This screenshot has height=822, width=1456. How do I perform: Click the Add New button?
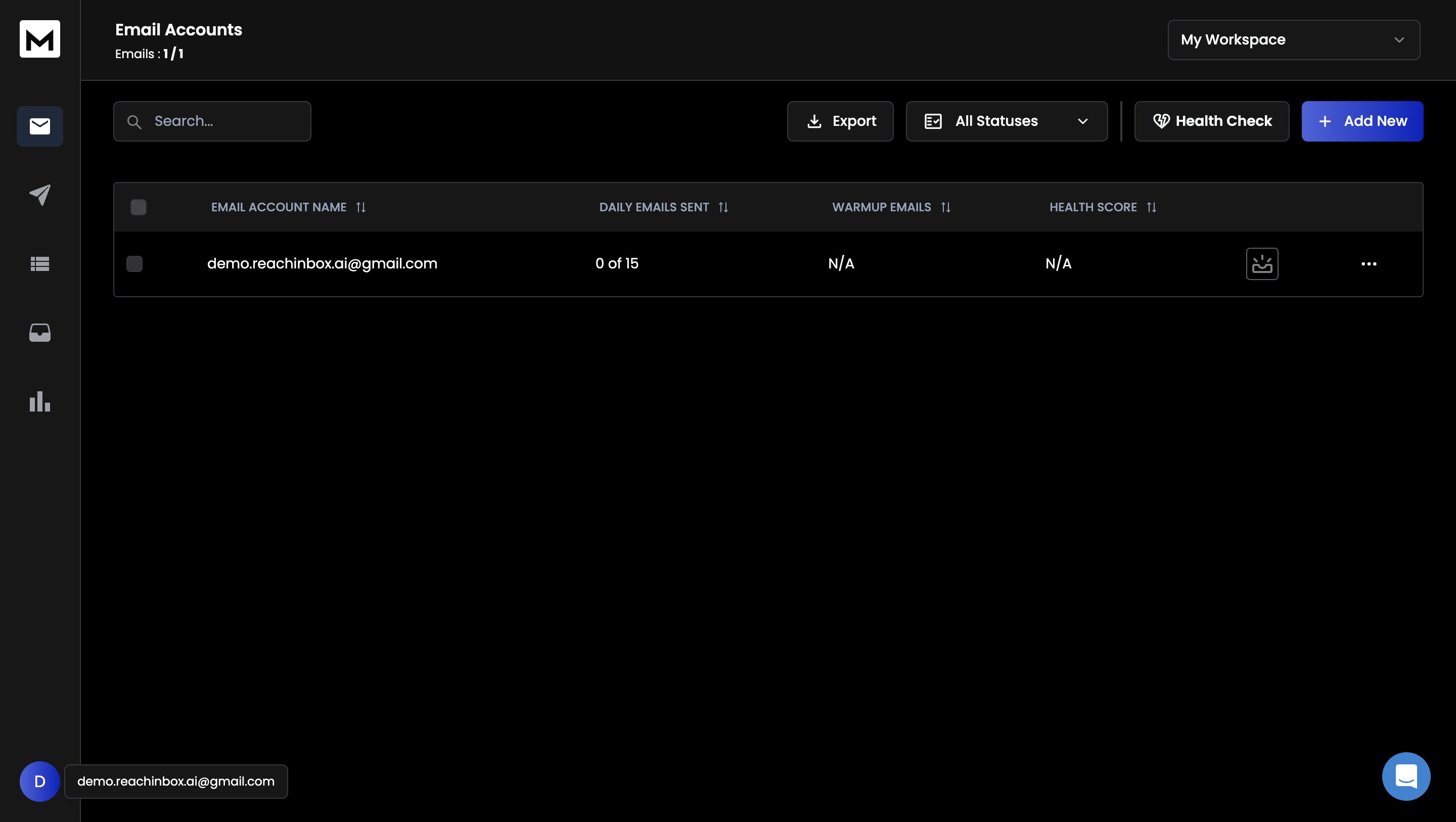[1362, 121]
